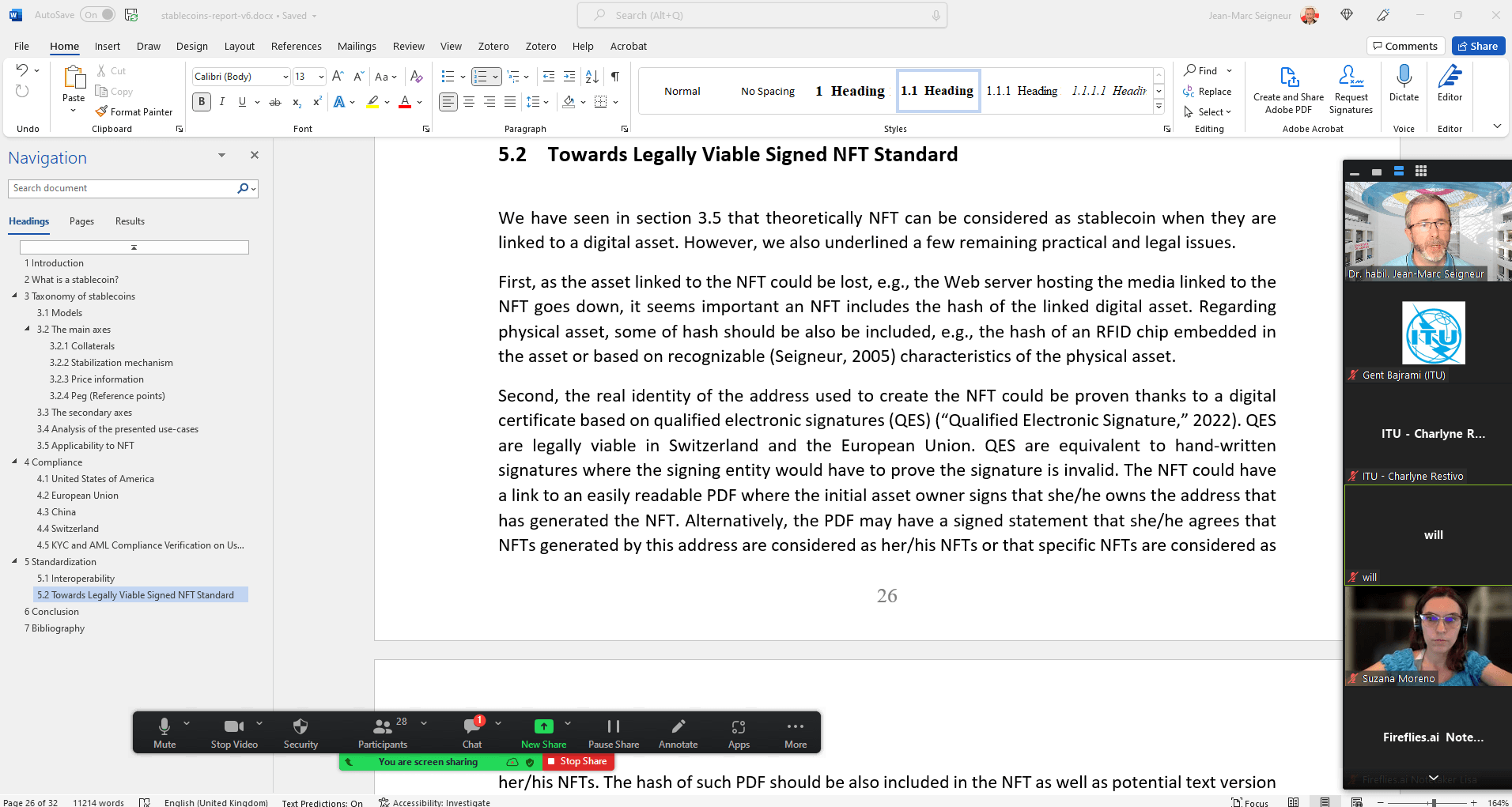Set font color from the swatch
Screen dimensions: 1512x807
[404, 102]
